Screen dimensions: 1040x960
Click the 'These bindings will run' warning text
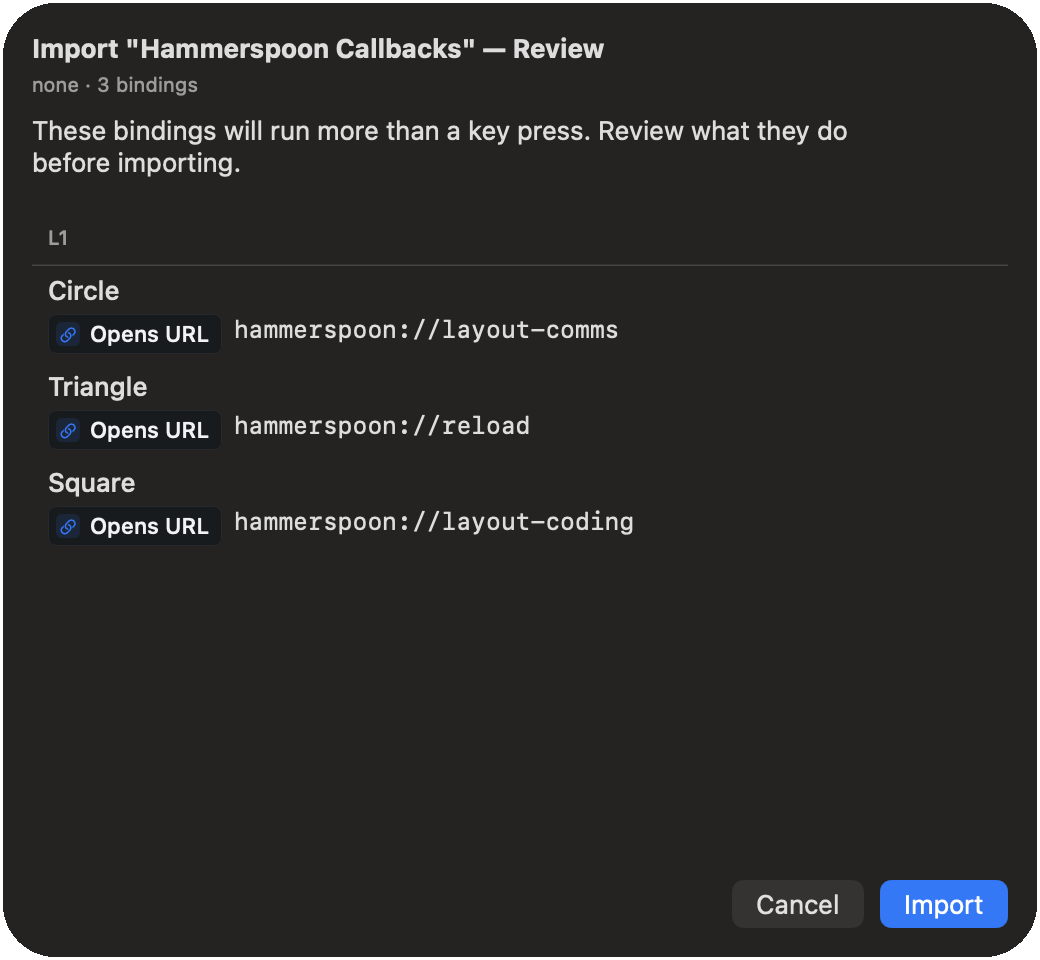point(440,147)
